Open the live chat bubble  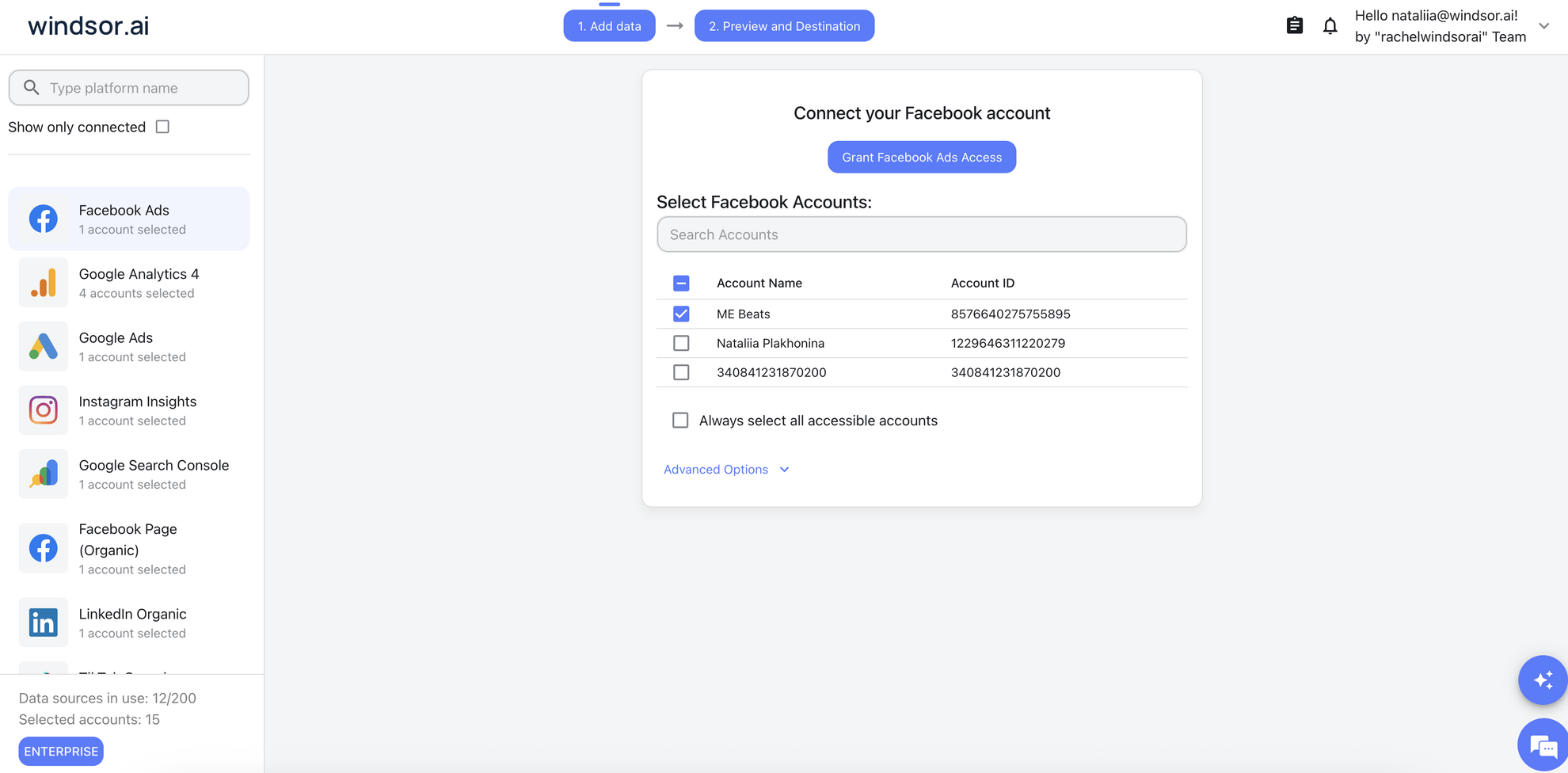pos(1542,744)
